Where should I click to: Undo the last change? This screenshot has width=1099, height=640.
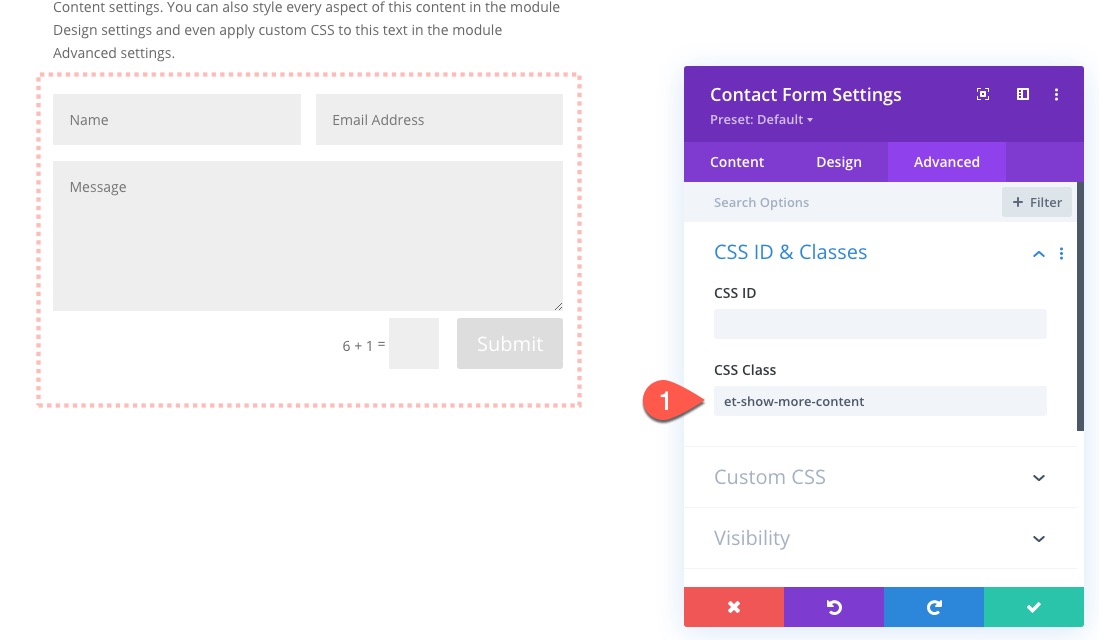pos(834,607)
